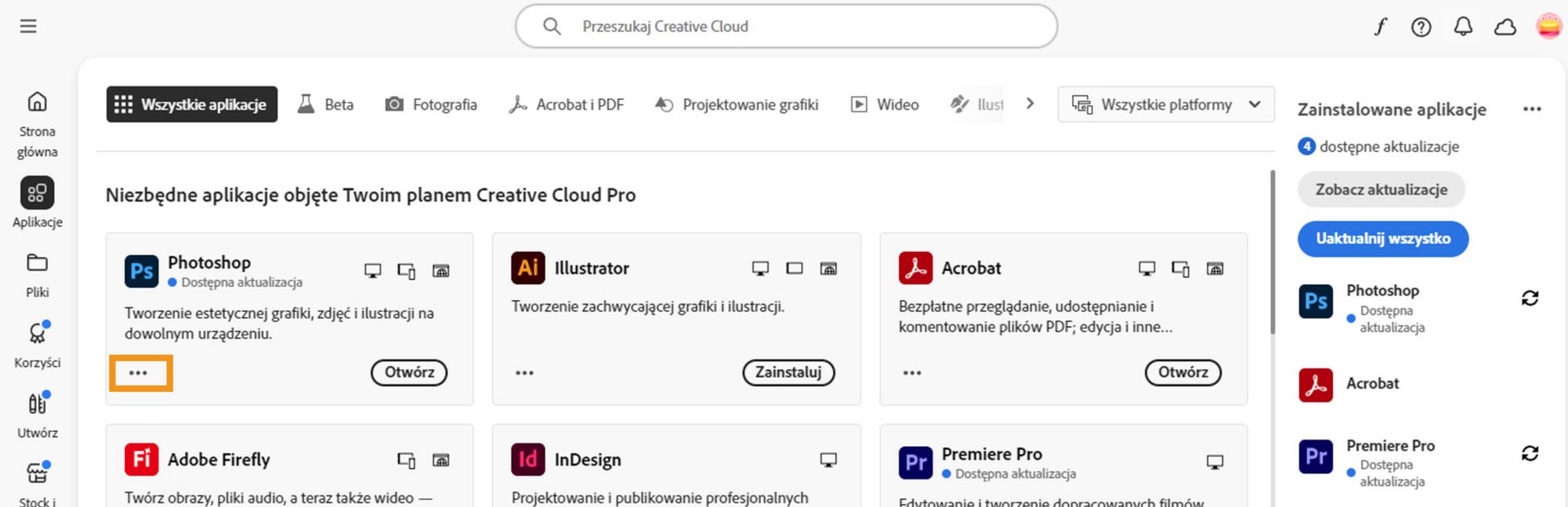Viewport: 1568px width, 507px height.
Task: Open Zainstalowane aplikacje more options menu
Action: pos(1532,109)
